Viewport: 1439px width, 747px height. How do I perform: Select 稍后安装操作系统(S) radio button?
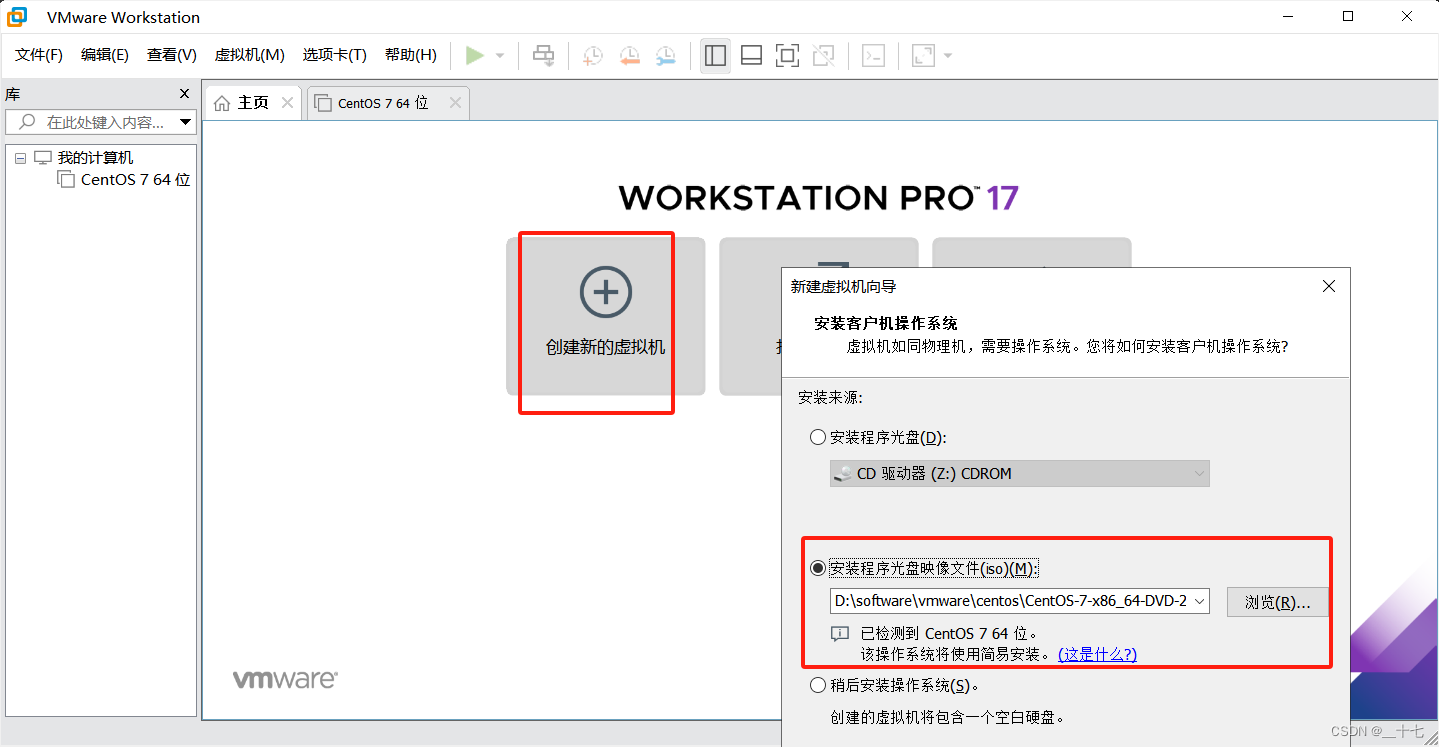click(x=818, y=685)
